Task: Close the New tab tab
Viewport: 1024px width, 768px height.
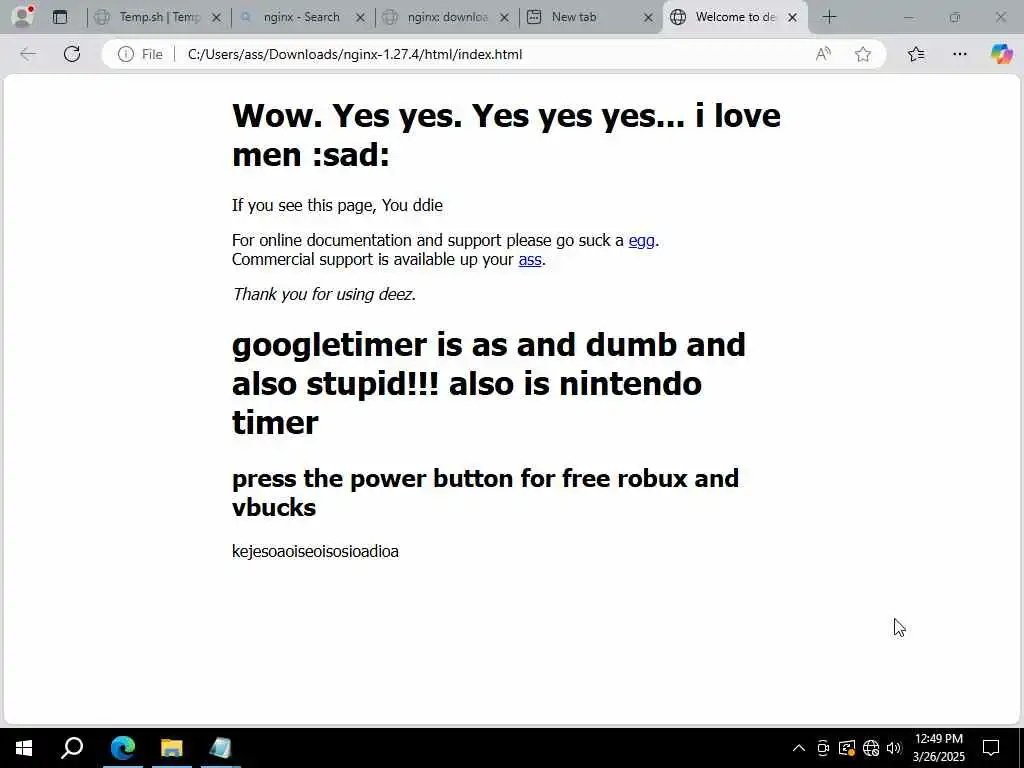Action: (648, 18)
